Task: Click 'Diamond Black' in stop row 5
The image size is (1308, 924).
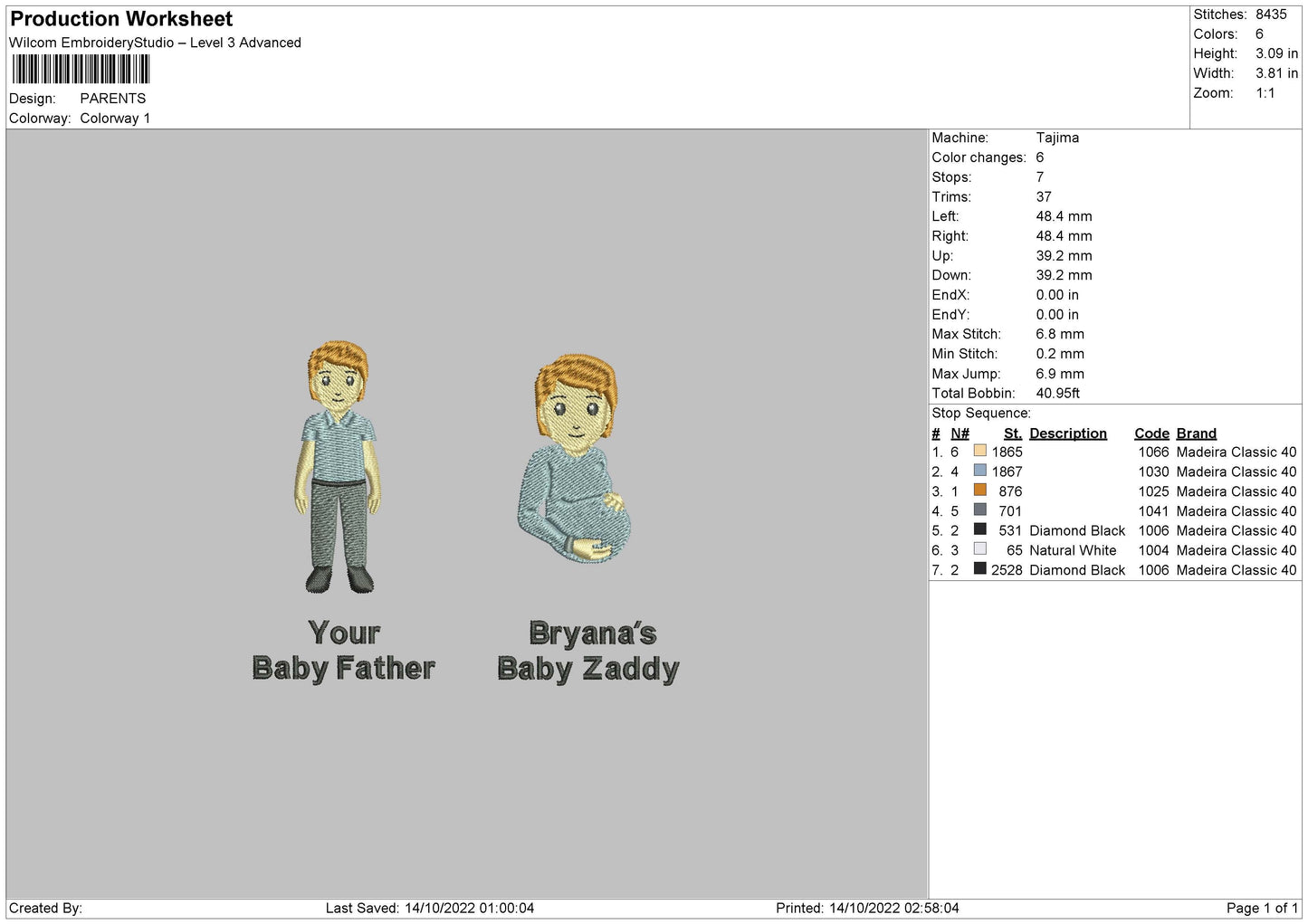Action: point(1077,530)
